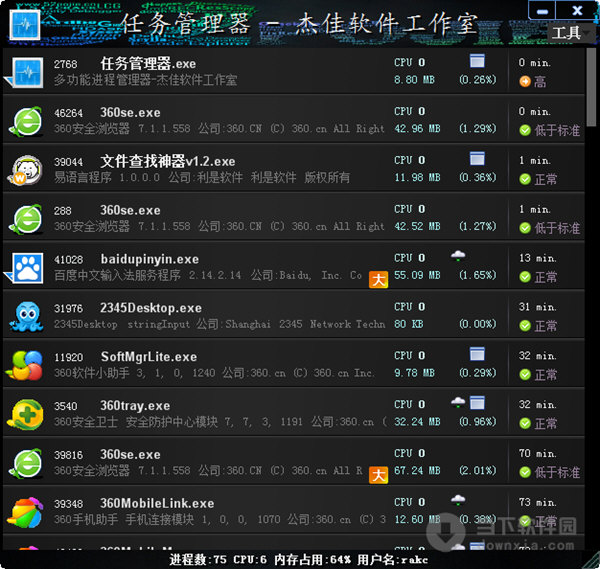This screenshot has width=600, height=569.
Task: Click orange 大 badge in baidupinyin.exe row
Action: coord(378,279)
